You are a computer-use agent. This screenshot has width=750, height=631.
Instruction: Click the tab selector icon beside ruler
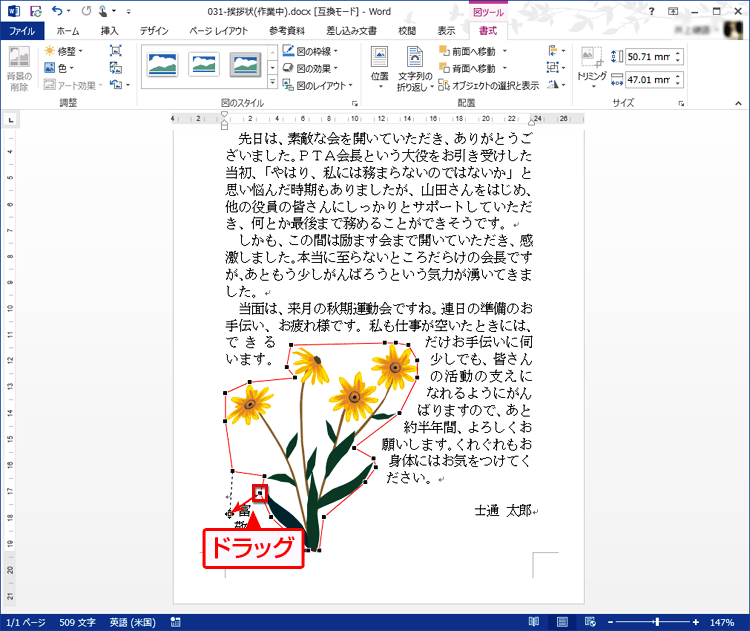pyautogui.click(x=11, y=120)
